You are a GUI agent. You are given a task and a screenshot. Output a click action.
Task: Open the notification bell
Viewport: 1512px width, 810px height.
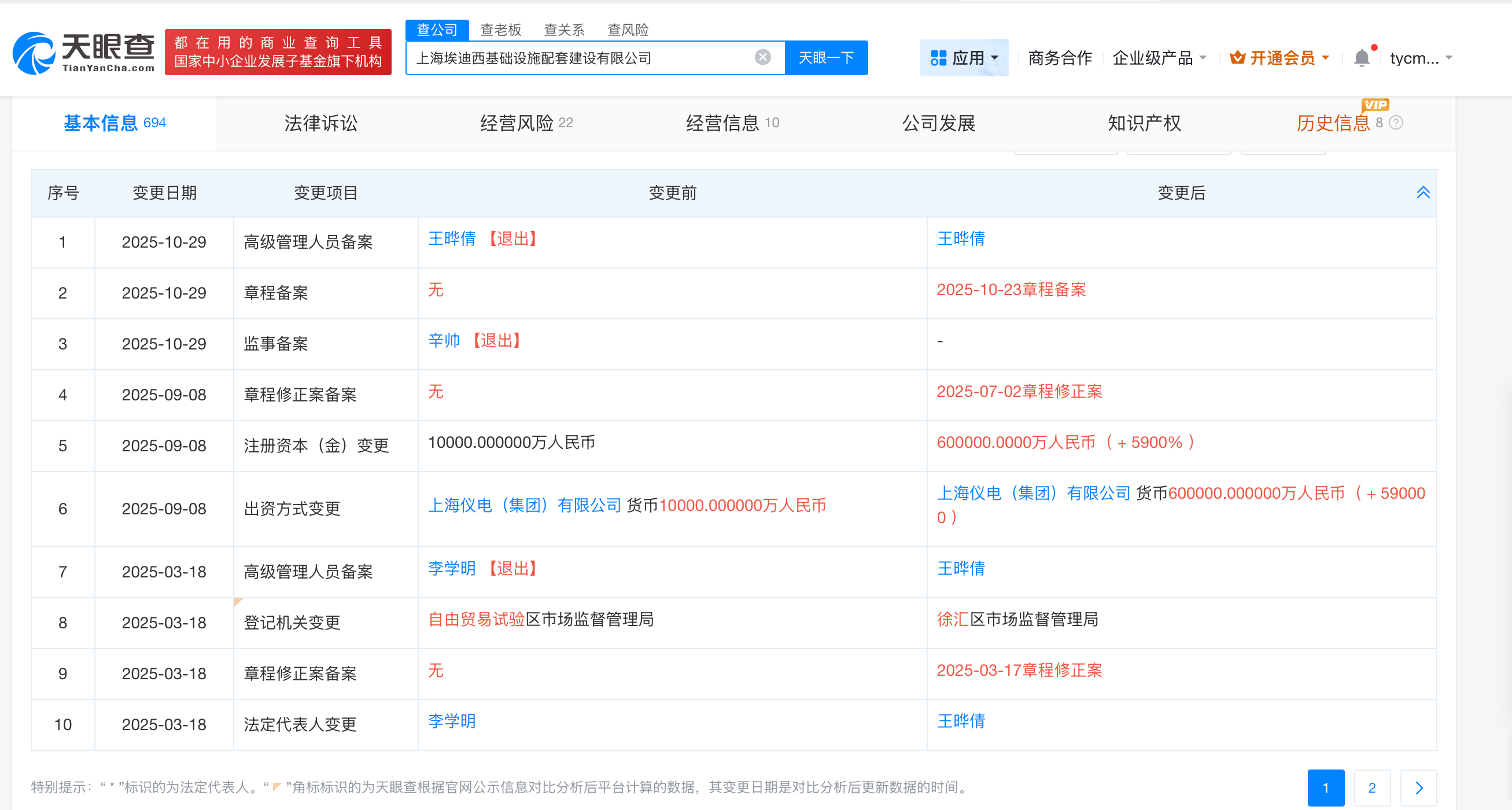pyautogui.click(x=1361, y=57)
